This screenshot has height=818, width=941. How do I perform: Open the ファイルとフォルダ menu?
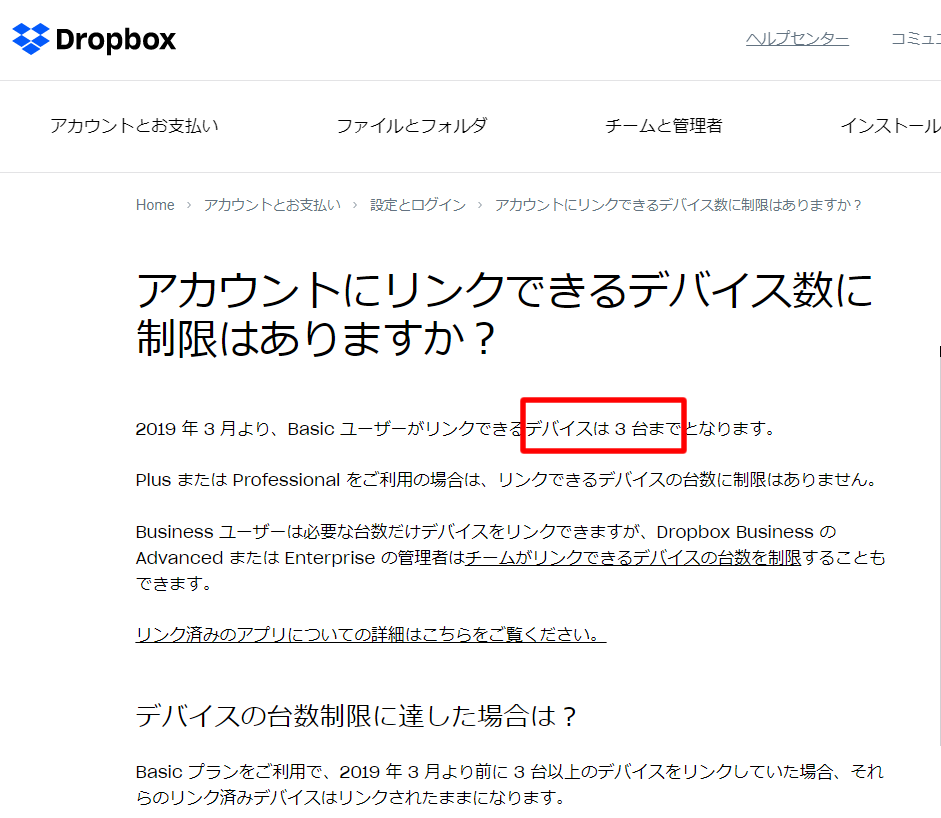coord(412,125)
